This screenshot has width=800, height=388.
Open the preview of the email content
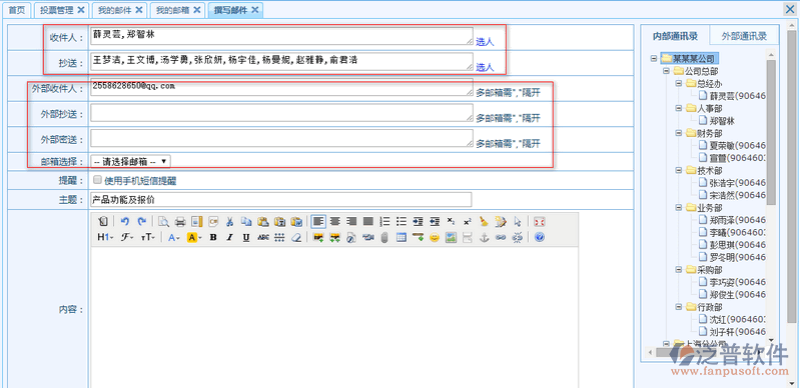click(x=164, y=222)
